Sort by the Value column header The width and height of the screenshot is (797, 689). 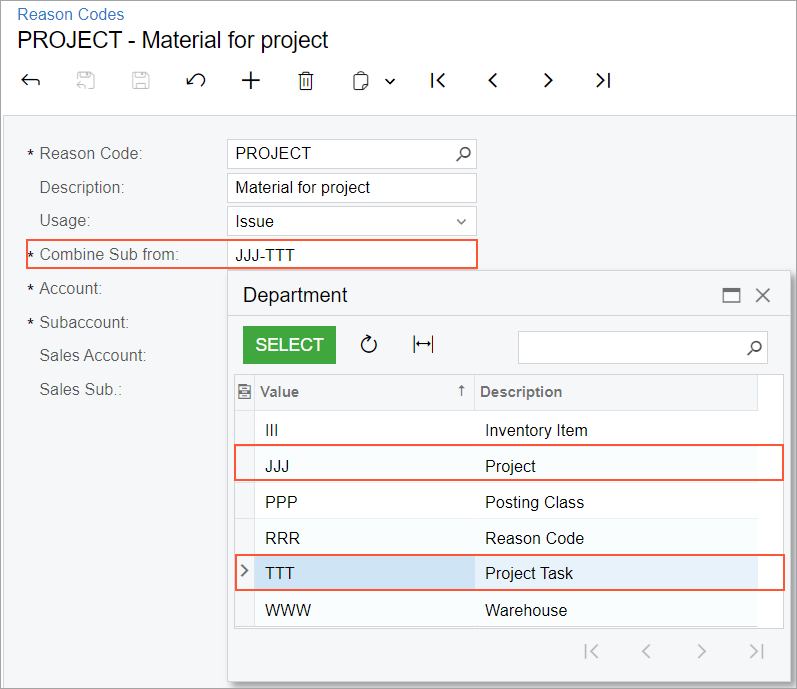pos(360,392)
